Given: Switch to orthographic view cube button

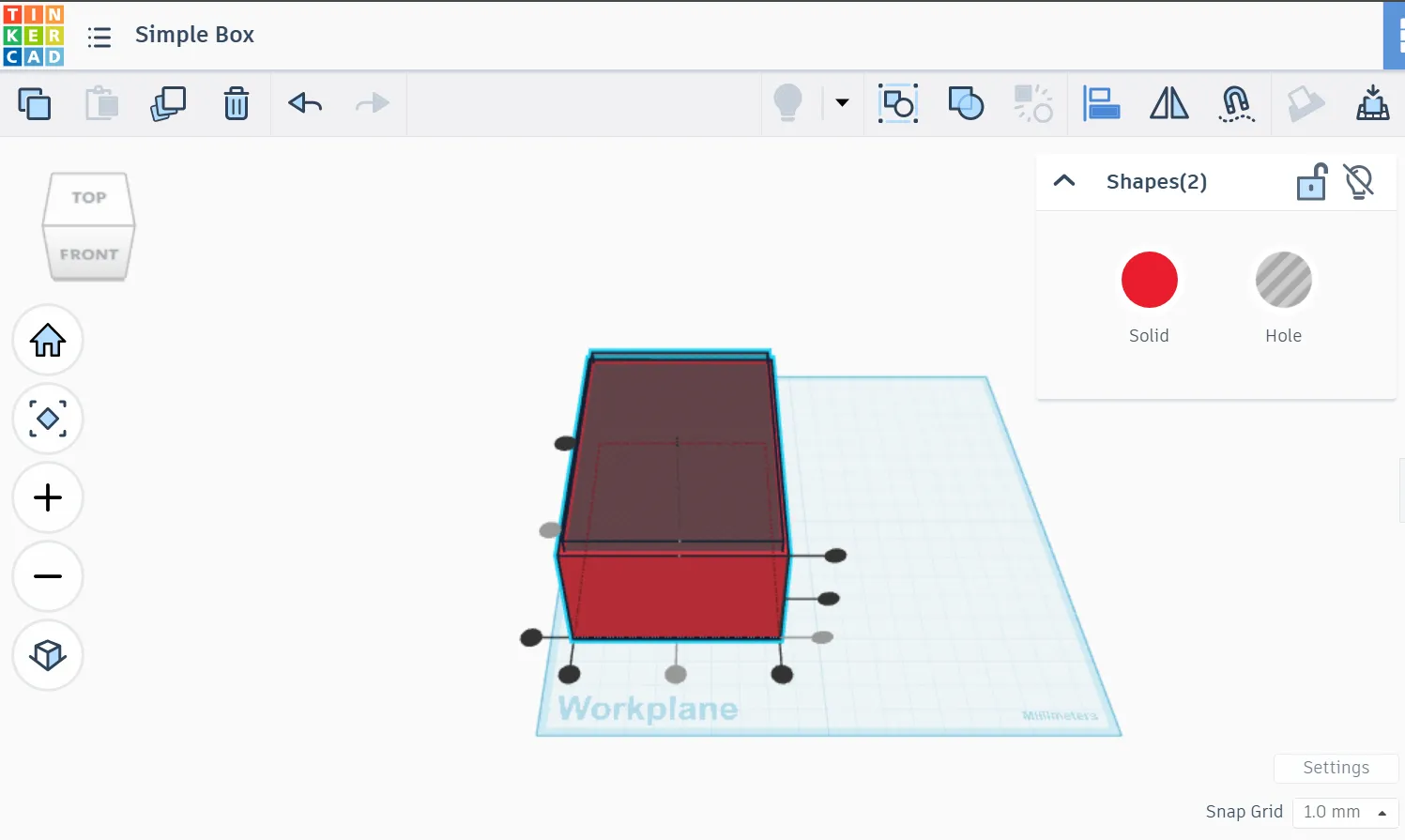Looking at the screenshot, I should [x=48, y=655].
